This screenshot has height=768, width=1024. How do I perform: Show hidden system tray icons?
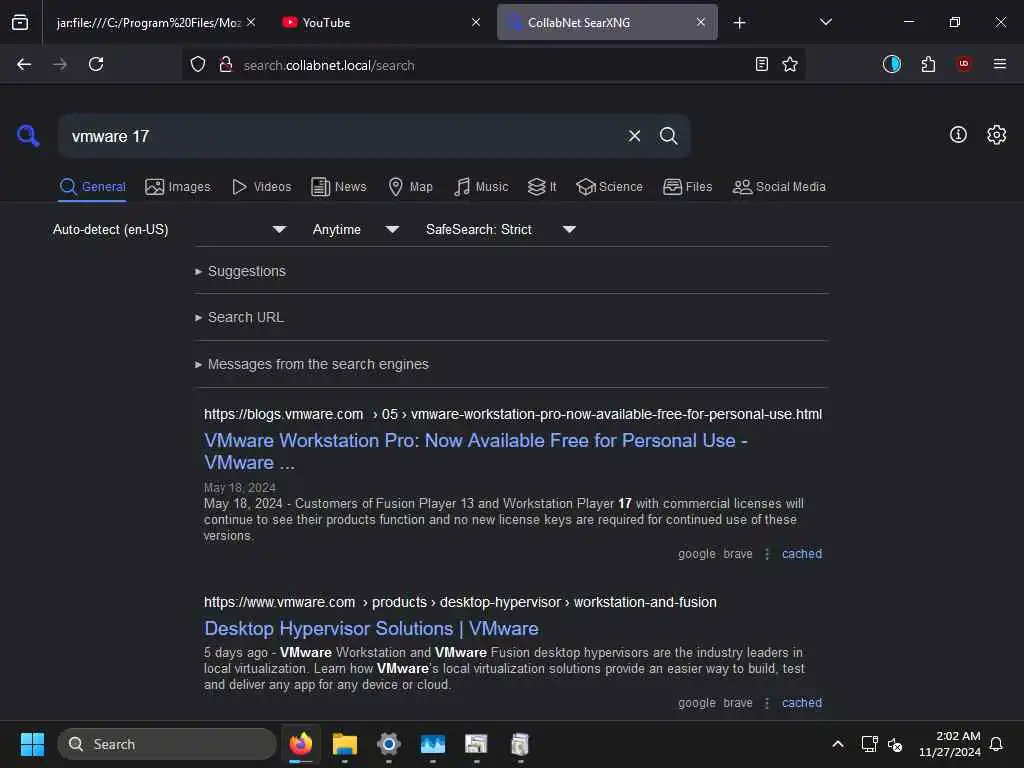(837, 744)
